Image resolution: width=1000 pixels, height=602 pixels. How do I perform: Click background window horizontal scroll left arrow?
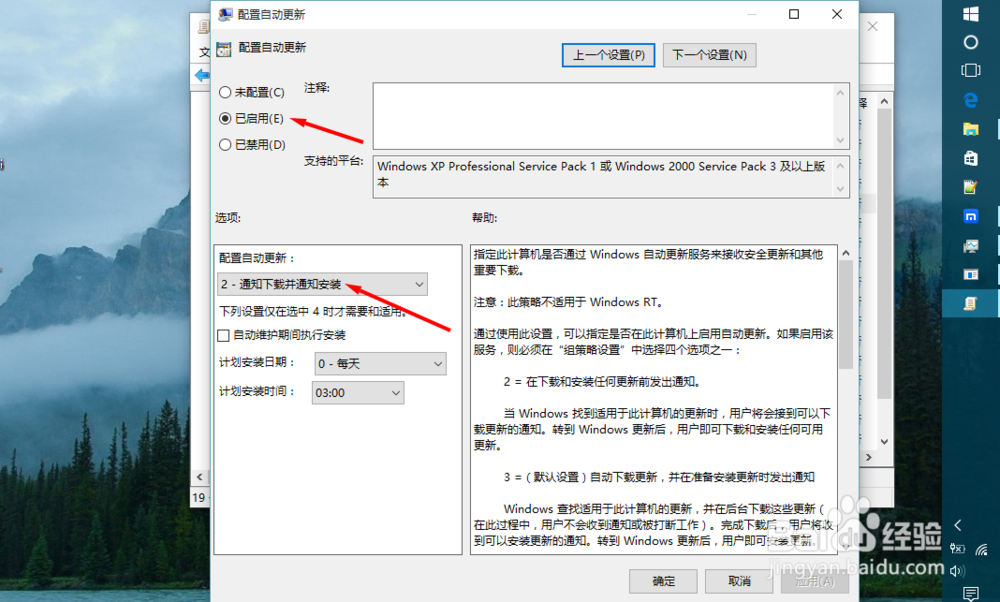coord(200,477)
